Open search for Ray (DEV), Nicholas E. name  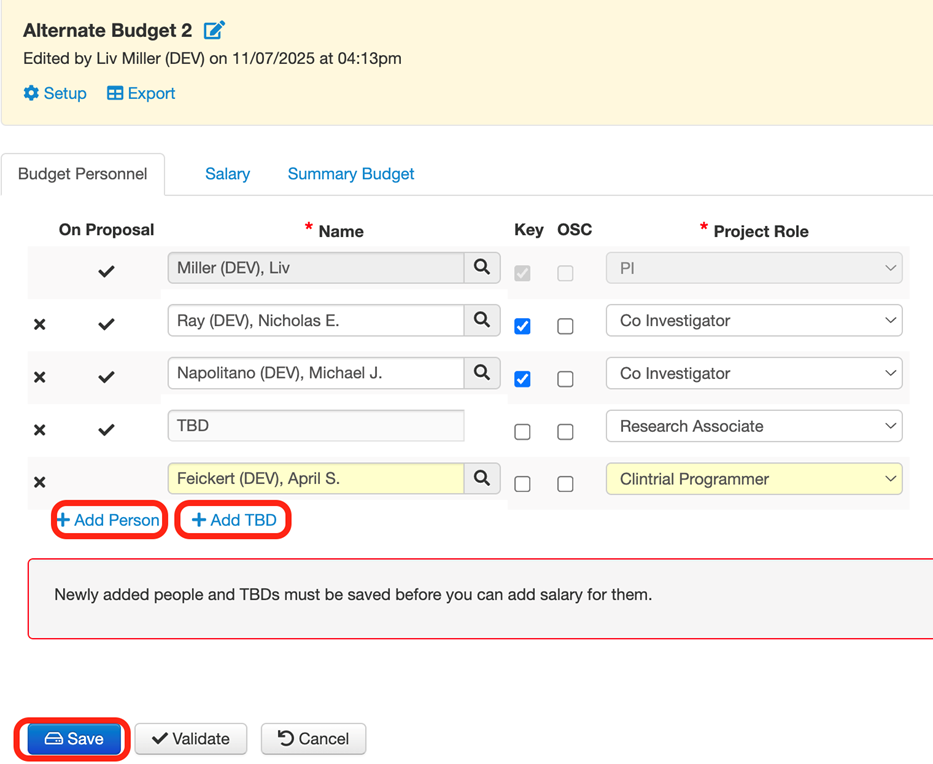(x=481, y=321)
